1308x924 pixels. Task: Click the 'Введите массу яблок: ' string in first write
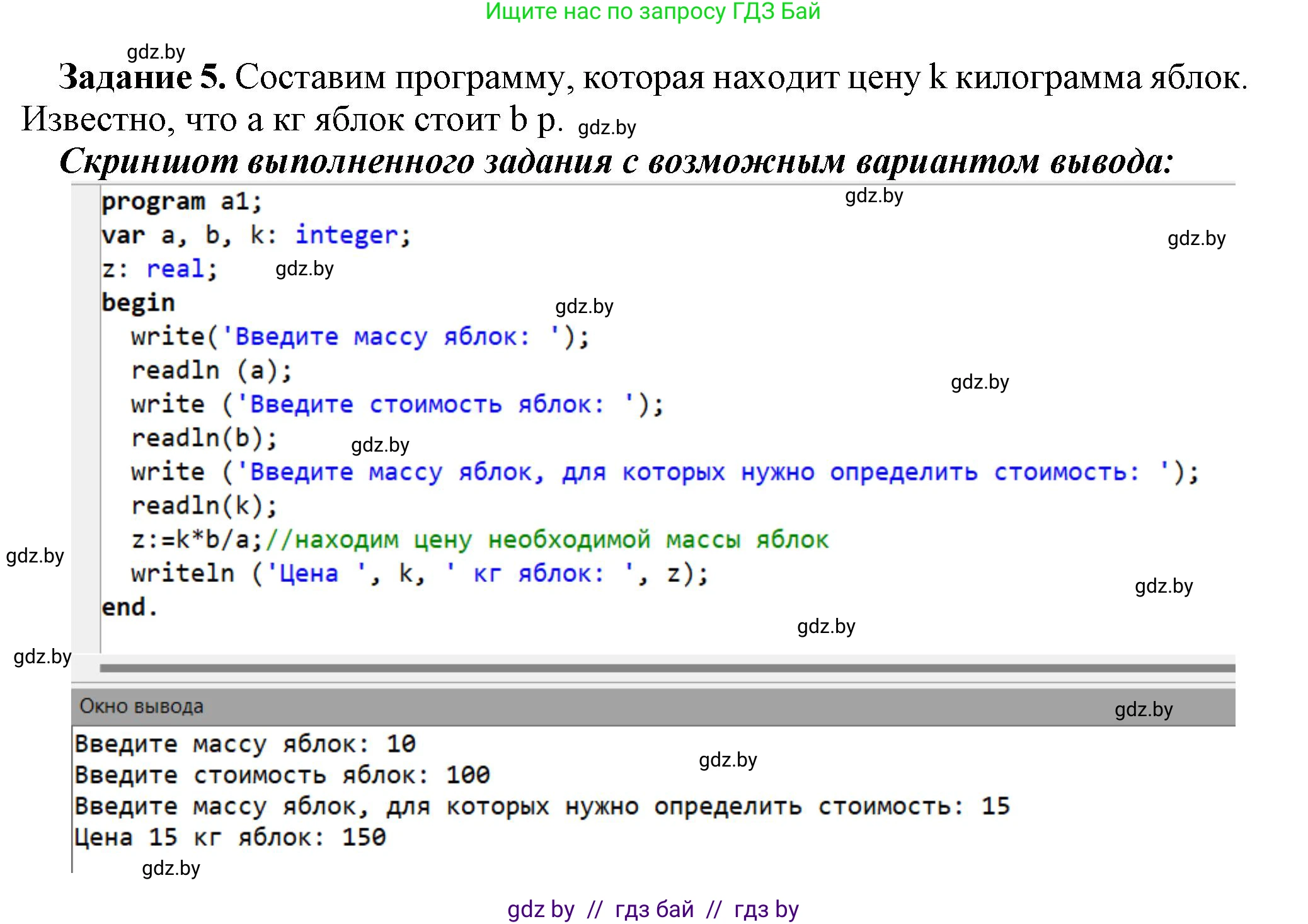point(391,336)
